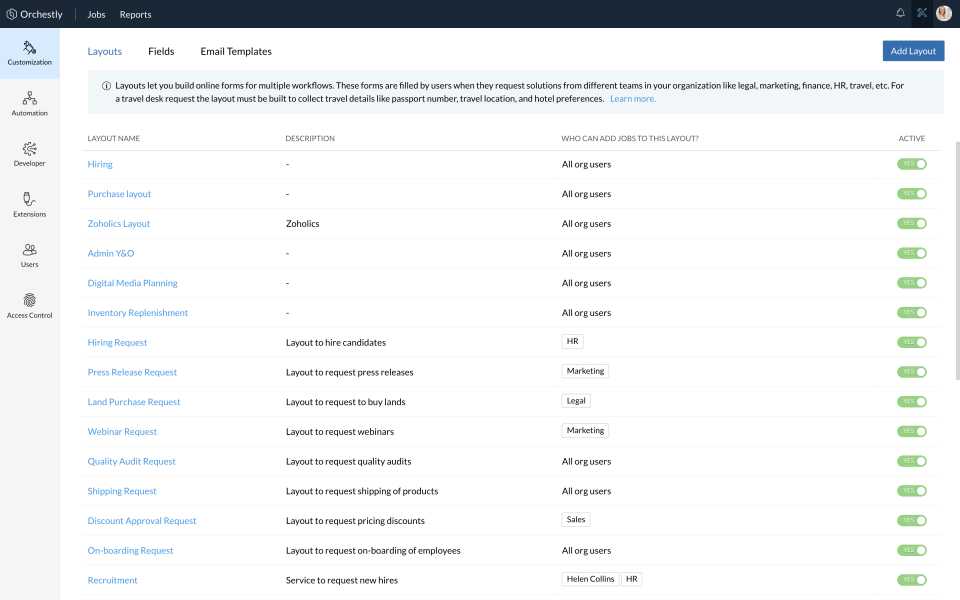960x600 pixels.
Task: Switch to the Fields tab
Action: (161, 52)
